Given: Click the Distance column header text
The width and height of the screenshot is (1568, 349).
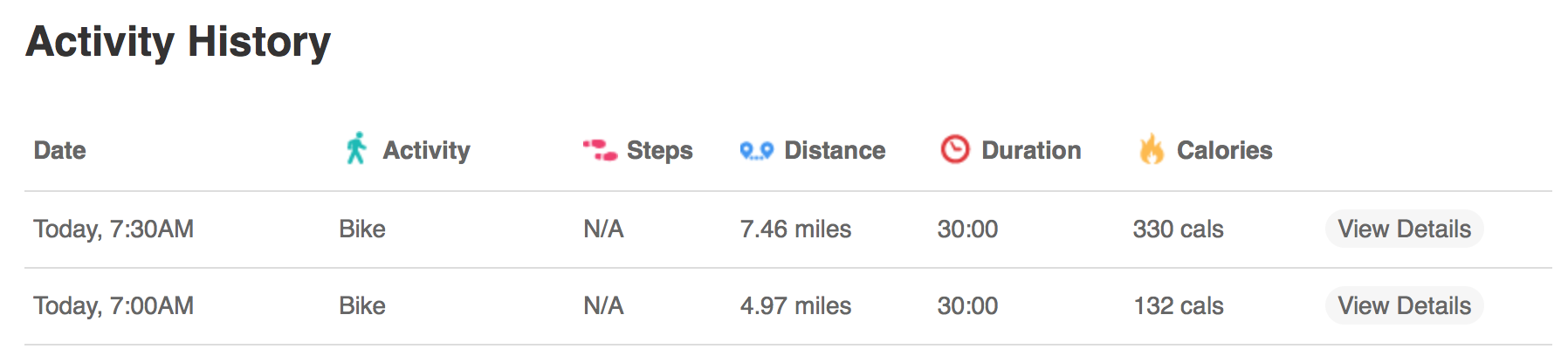Looking at the screenshot, I should [x=835, y=150].
